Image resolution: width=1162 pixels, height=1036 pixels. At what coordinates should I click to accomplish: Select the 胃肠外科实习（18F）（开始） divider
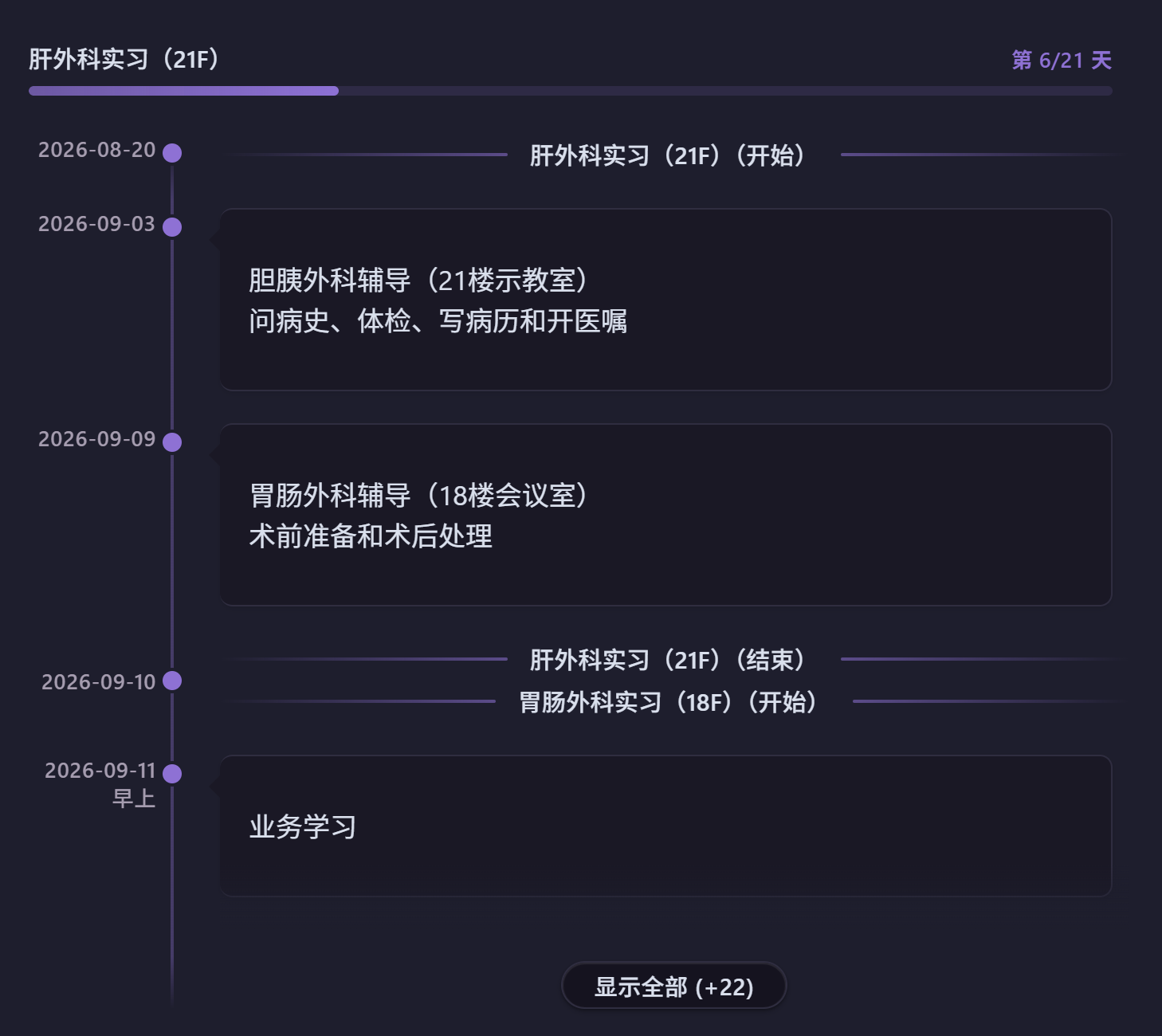(668, 701)
